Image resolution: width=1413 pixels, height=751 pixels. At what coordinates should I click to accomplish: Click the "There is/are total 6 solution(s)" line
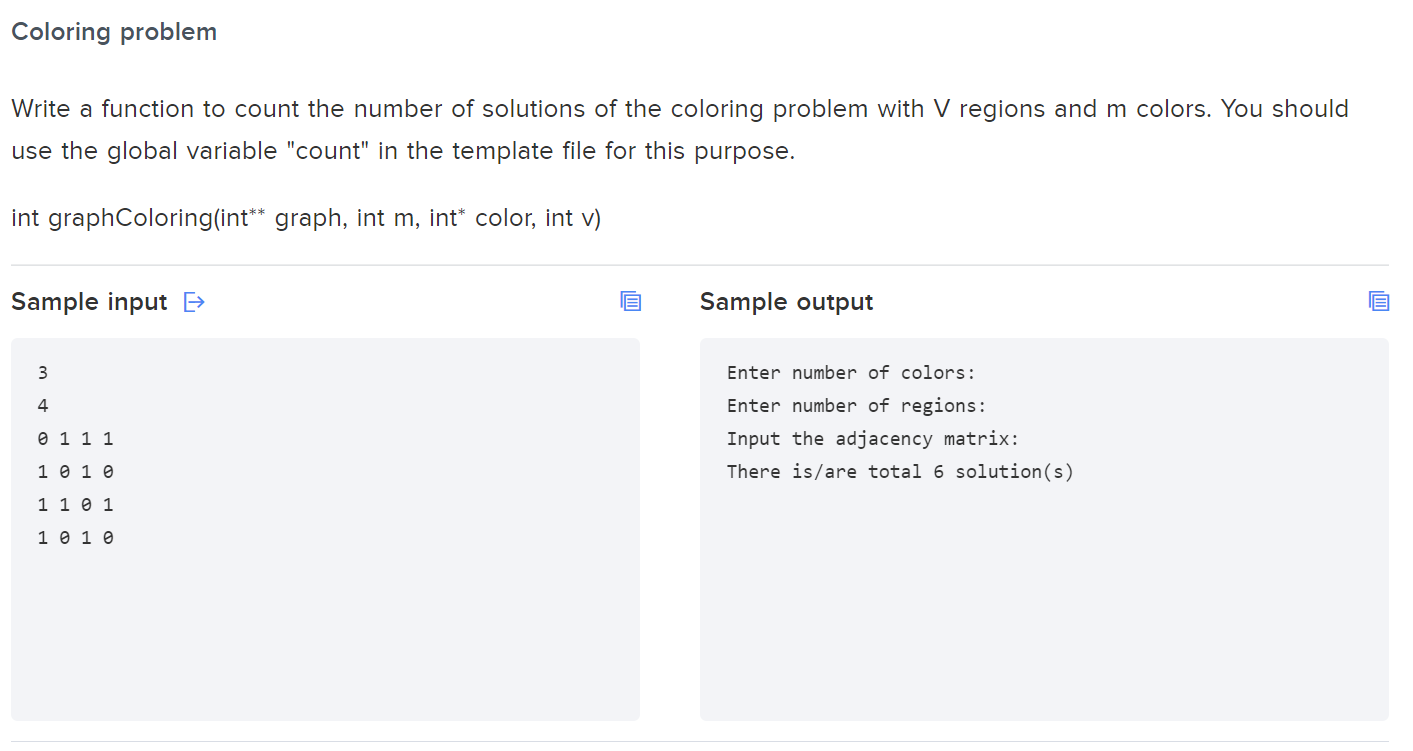(900, 472)
